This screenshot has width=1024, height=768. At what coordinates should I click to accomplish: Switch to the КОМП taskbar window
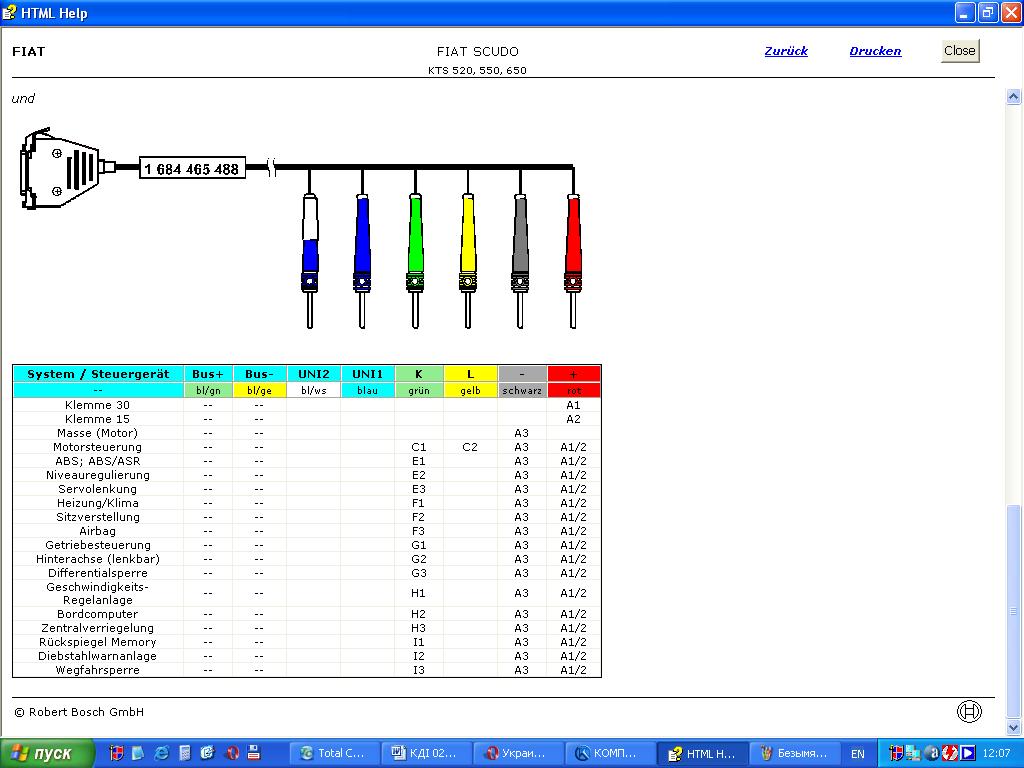click(612, 753)
